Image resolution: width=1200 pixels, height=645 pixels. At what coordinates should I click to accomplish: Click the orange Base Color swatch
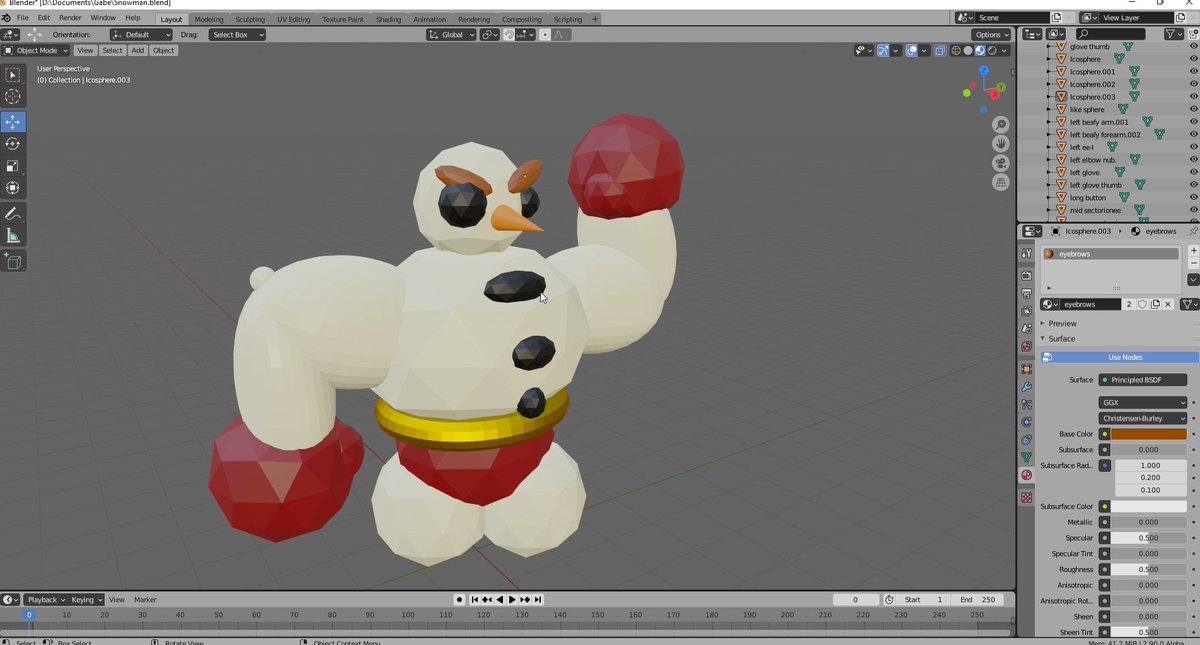(1149, 434)
